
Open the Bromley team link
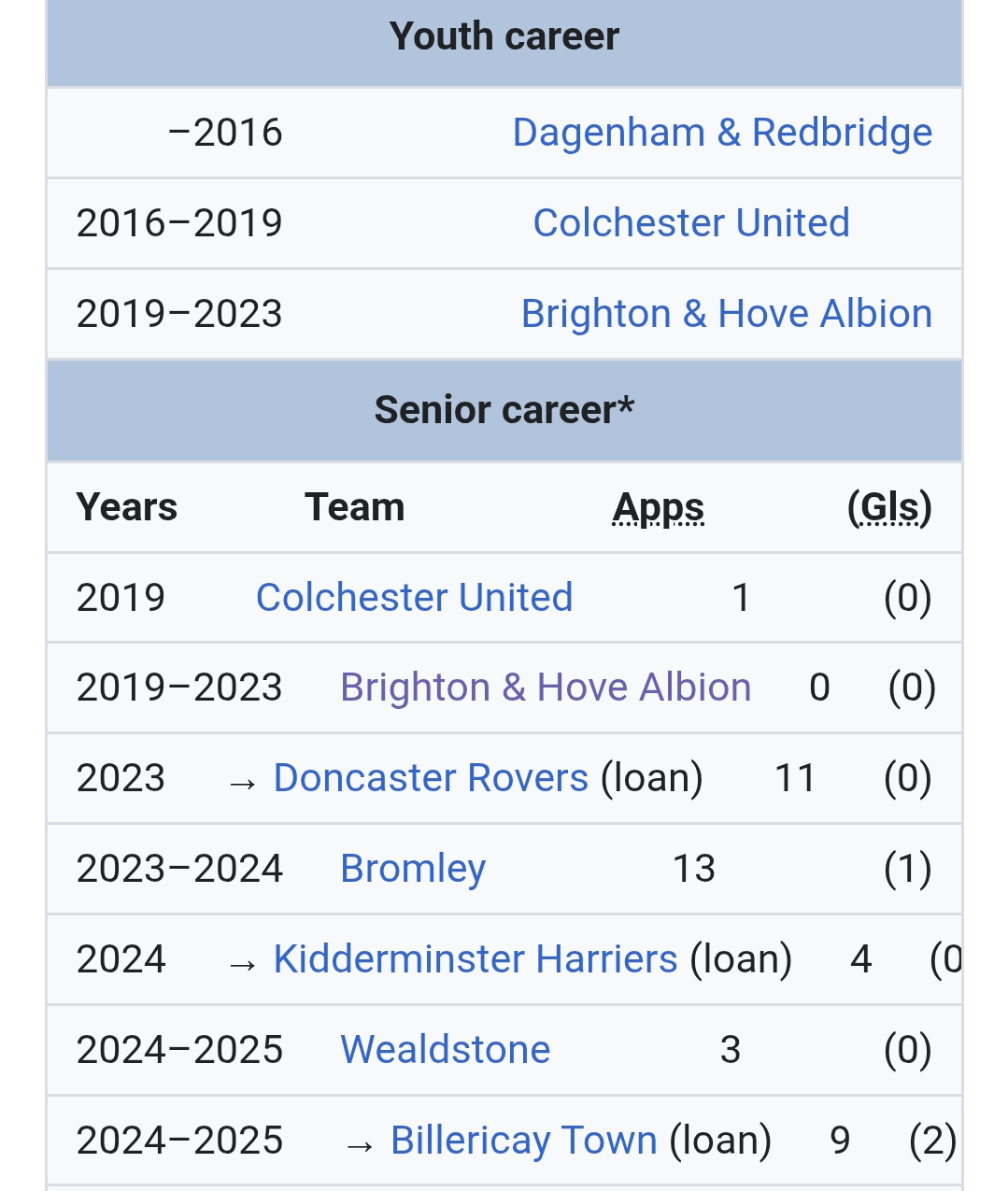(x=413, y=869)
